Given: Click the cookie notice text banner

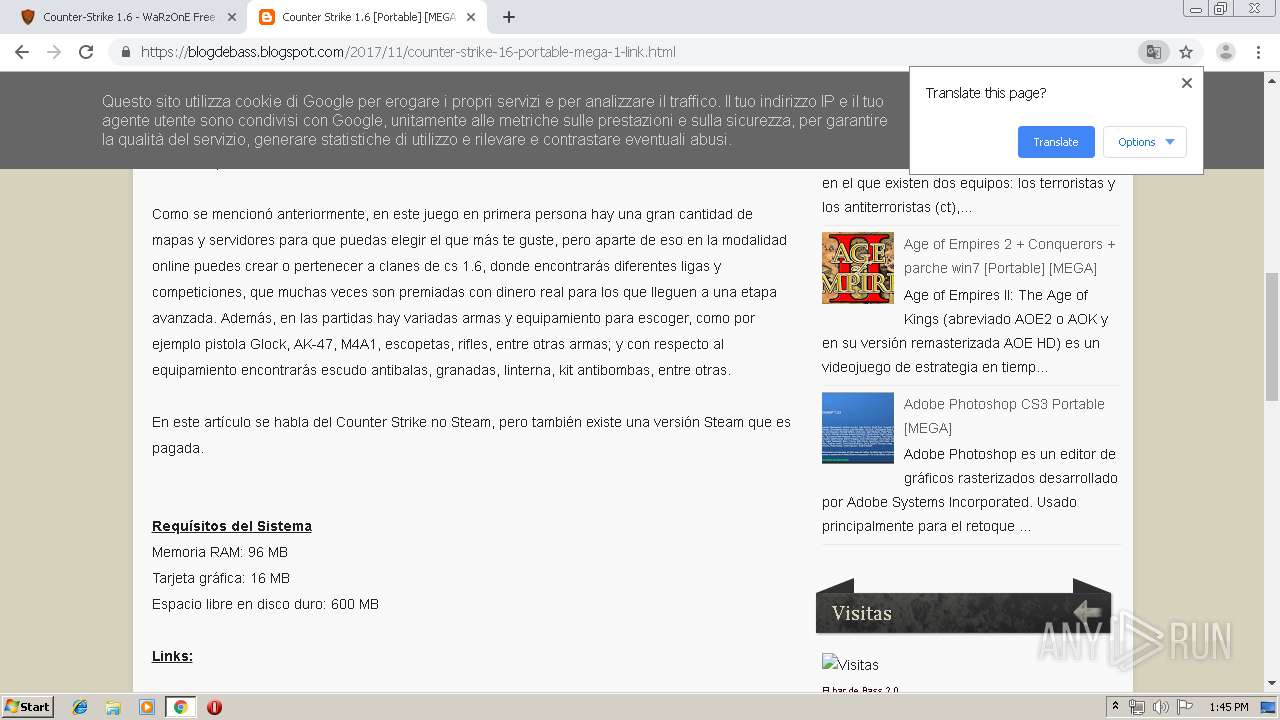Looking at the screenshot, I should click(494, 121).
